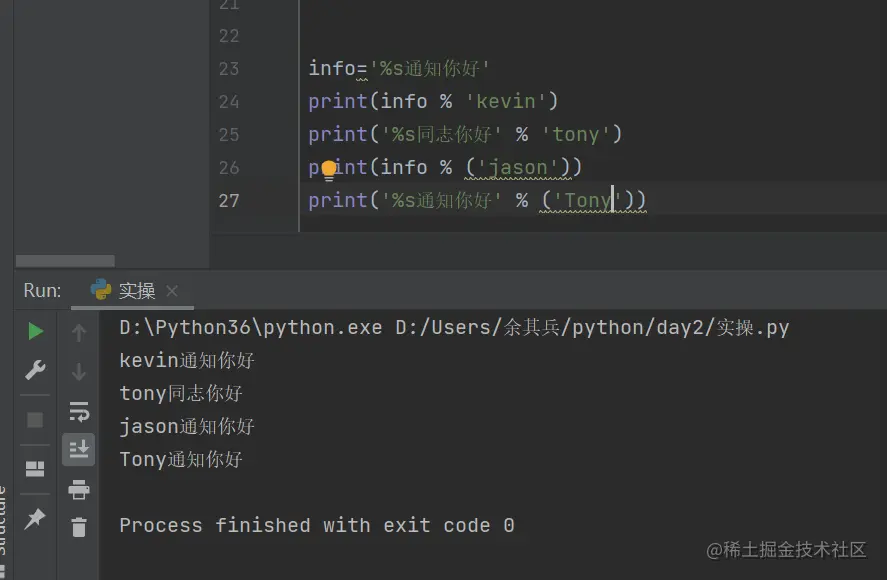
Task: Click the yellow lightbulb intention icon
Action: 329,170
